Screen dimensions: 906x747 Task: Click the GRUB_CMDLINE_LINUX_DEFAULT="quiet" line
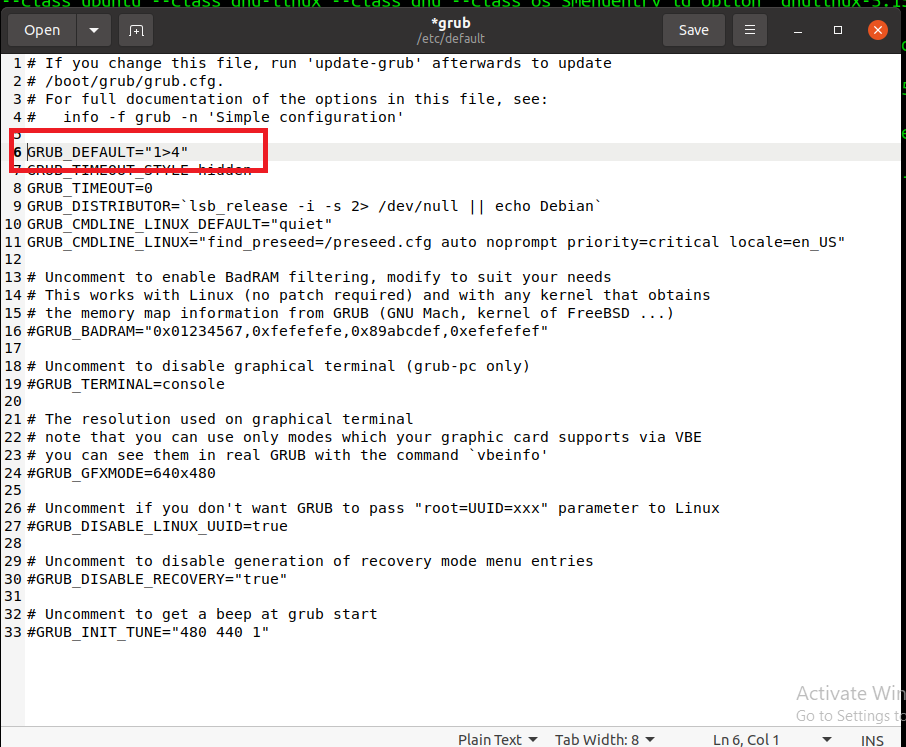pyautogui.click(x=180, y=224)
